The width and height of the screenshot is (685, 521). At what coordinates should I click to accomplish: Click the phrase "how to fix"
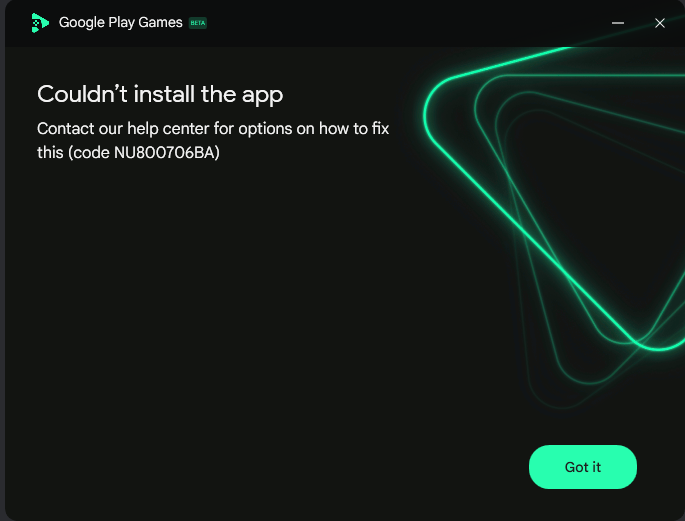tap(354, 129)
